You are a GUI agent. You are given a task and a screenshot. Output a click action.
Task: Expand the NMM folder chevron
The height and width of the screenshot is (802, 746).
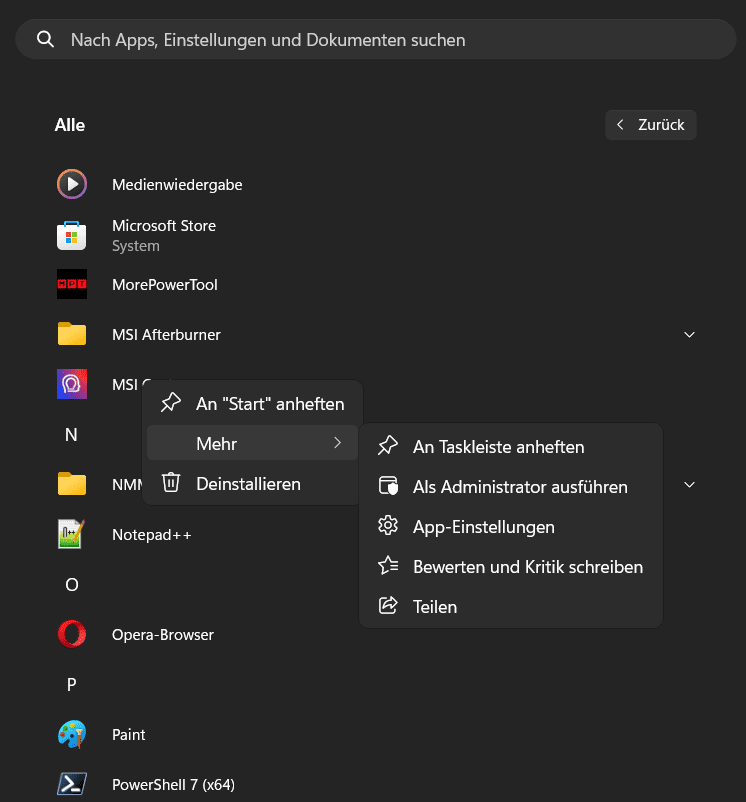pyautogui.click(x=689, y=484)
